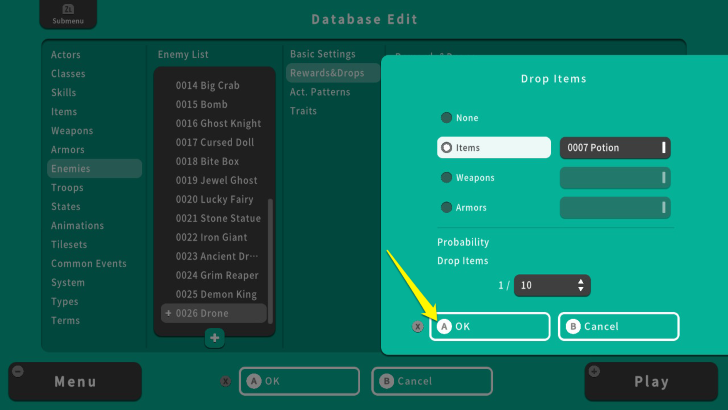Select enemy 0025 Demon King
This screenshot has height=410, width=728.
pos(214,295)
